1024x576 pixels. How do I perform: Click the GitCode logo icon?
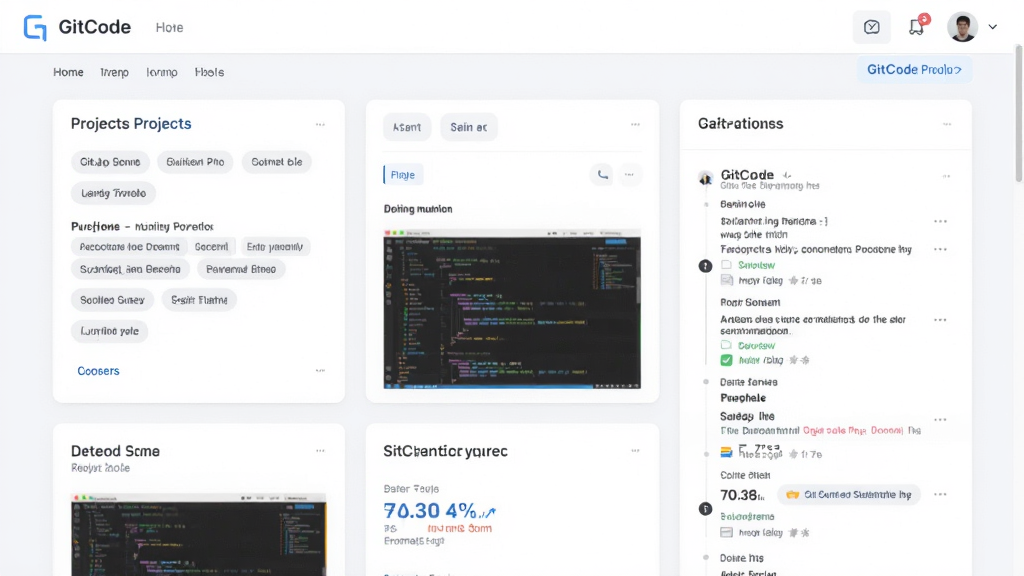35,27
